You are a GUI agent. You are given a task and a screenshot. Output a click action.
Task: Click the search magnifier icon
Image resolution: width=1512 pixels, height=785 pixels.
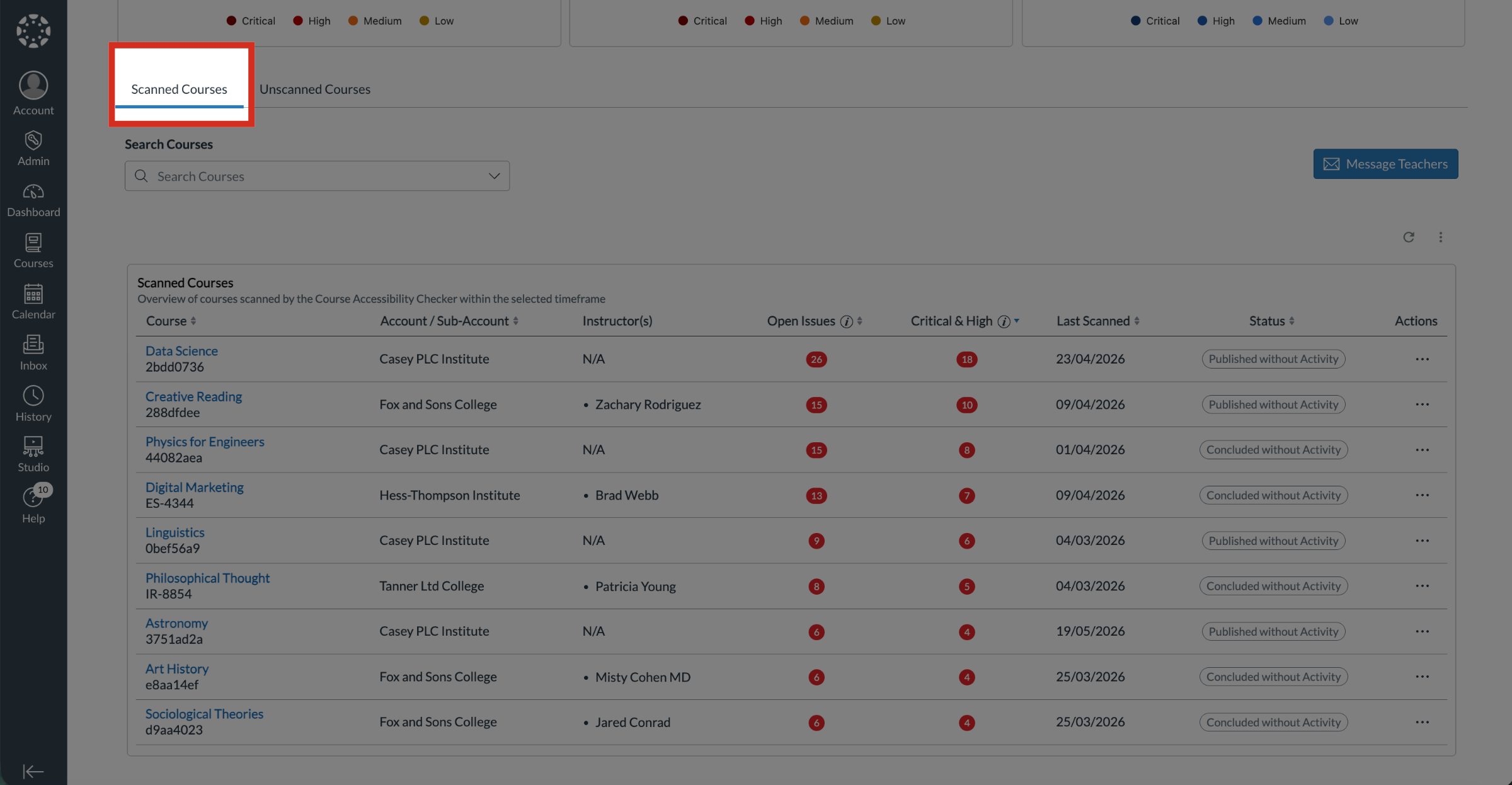141,176
